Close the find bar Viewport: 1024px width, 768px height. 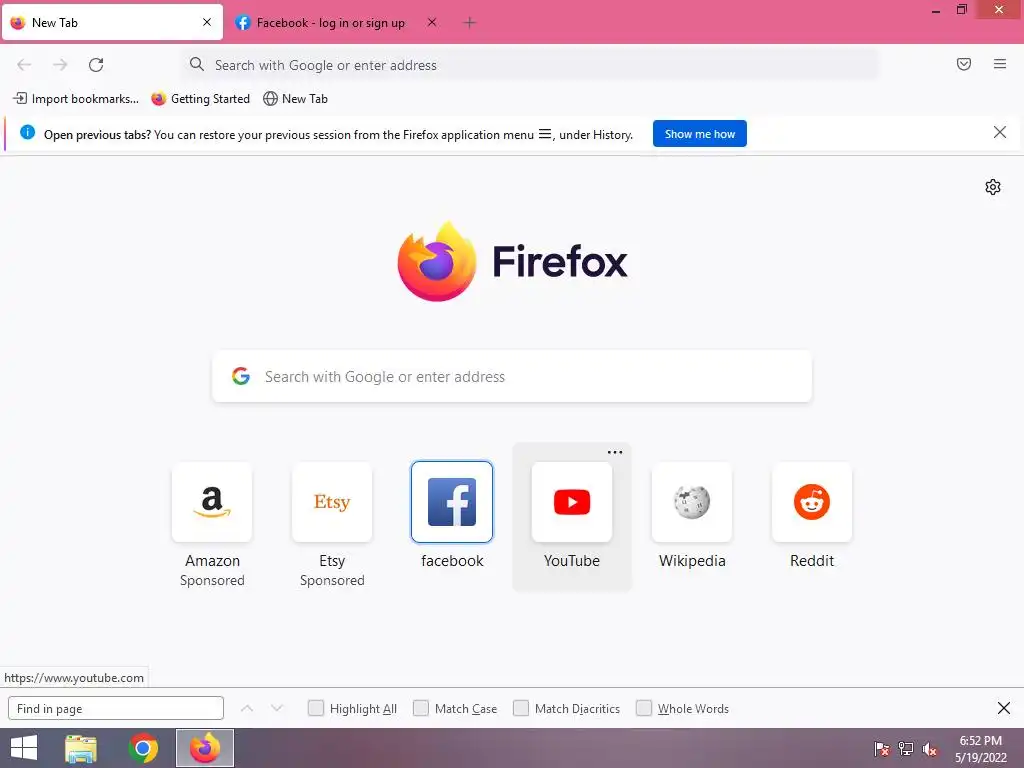1004,708
